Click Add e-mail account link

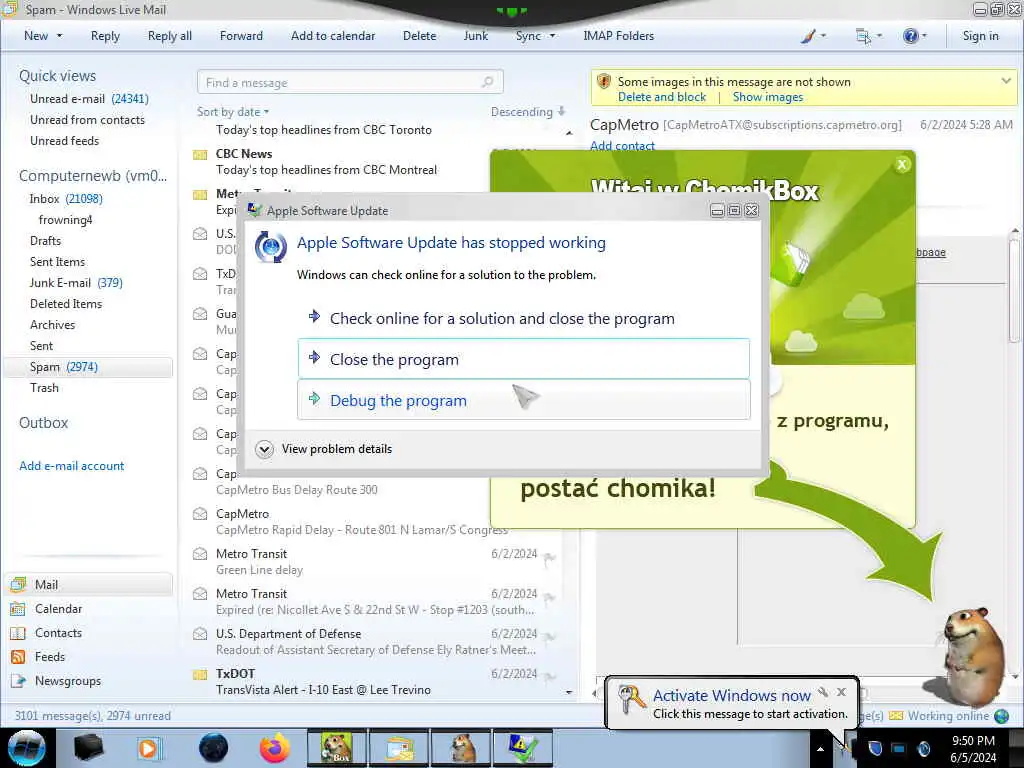tap(72, 466)
